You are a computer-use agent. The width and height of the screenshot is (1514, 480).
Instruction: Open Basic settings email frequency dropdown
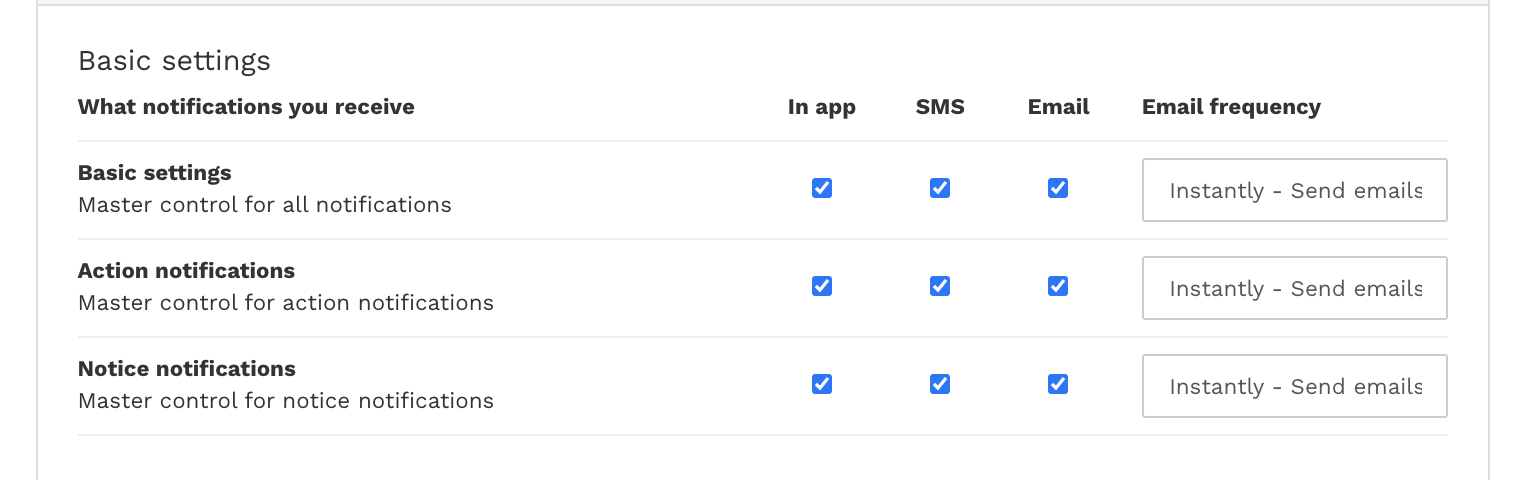1295,190
